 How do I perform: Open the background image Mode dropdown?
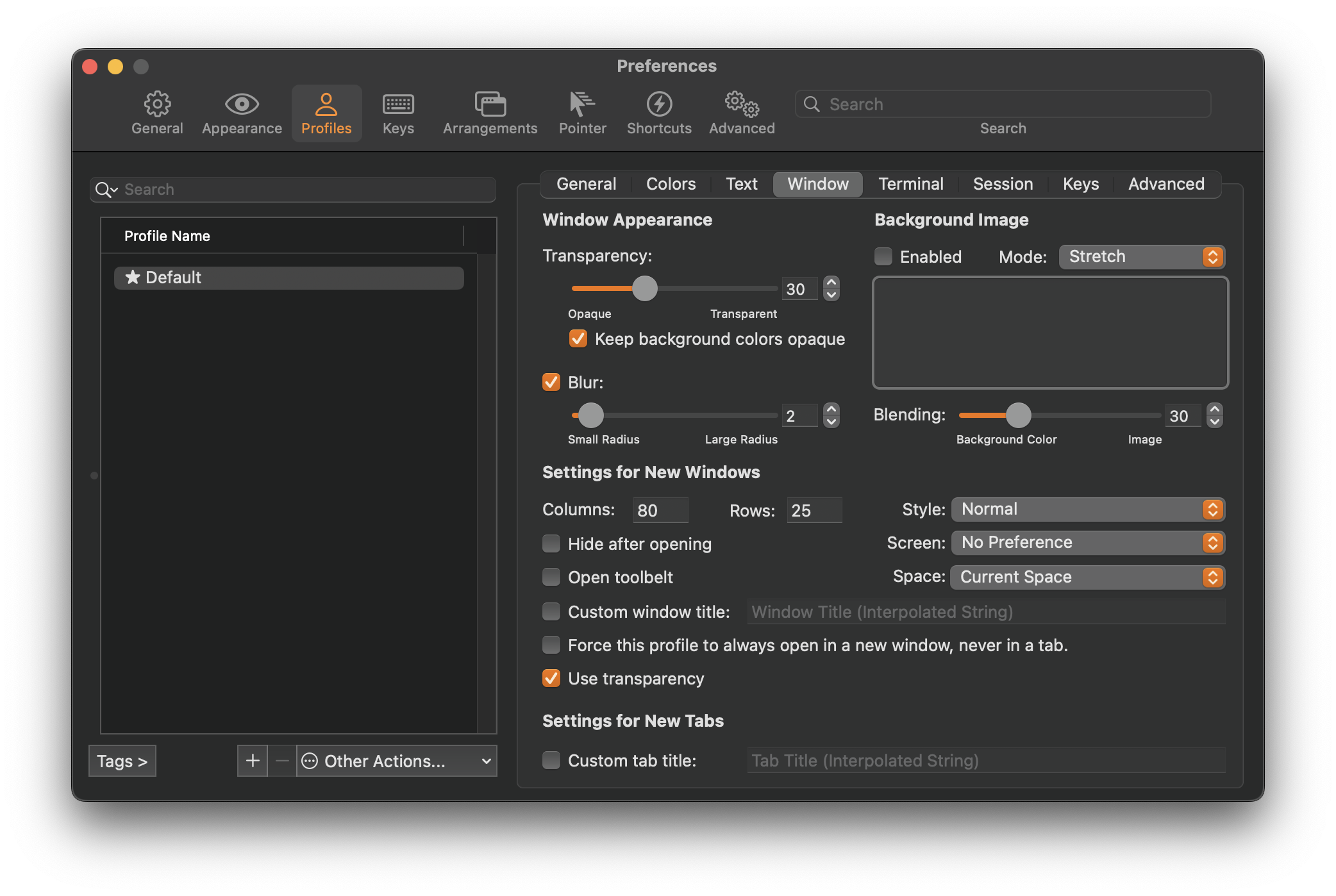(1141, 256)
